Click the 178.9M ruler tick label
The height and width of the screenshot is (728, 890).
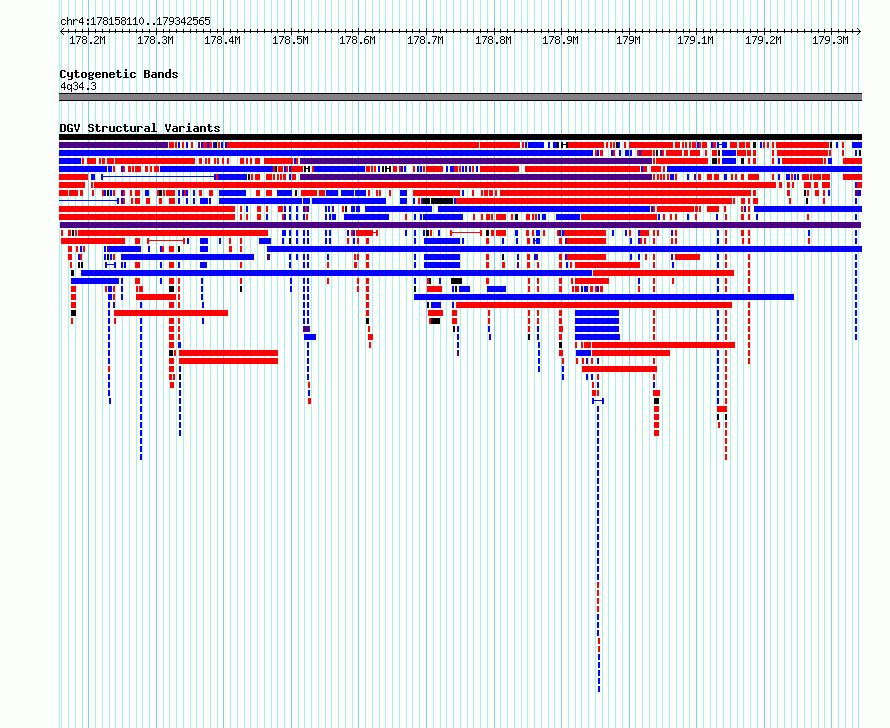coord(560,40)
